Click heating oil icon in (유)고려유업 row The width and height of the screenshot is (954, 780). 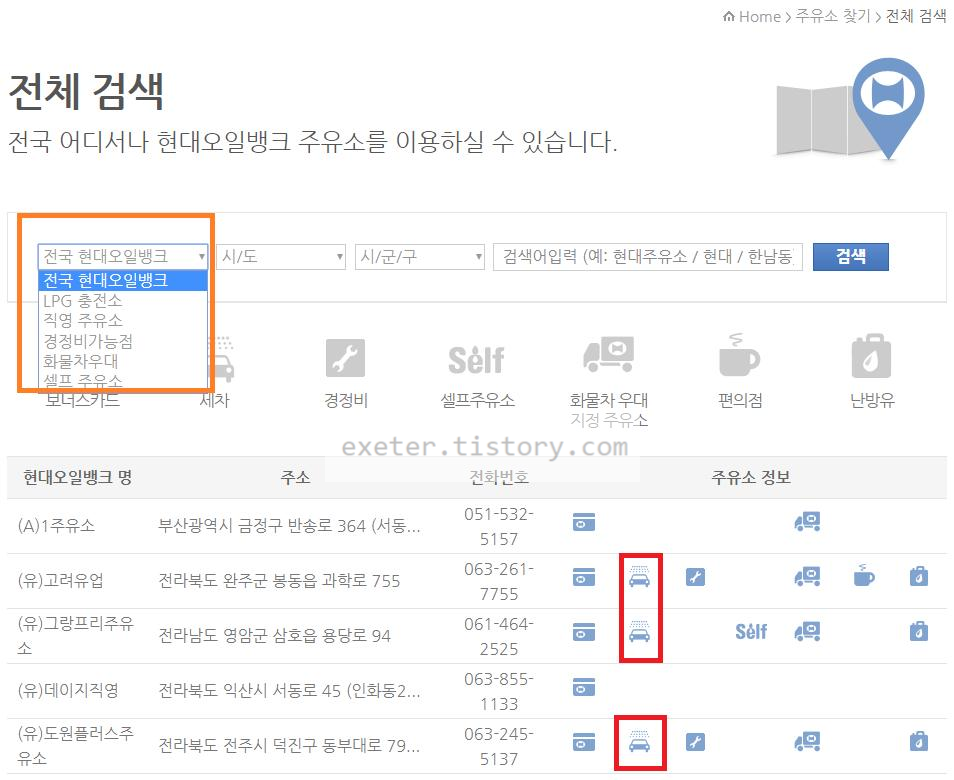point(919,576)
